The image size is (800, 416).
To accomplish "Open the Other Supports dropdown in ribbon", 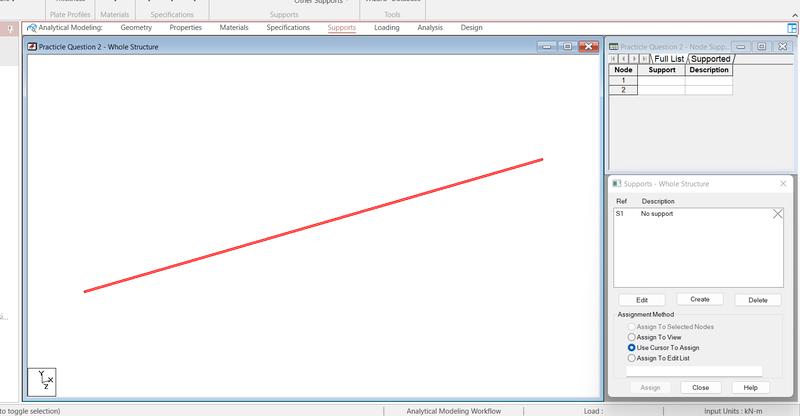I will pyautogui.click(x=321, y=2).
